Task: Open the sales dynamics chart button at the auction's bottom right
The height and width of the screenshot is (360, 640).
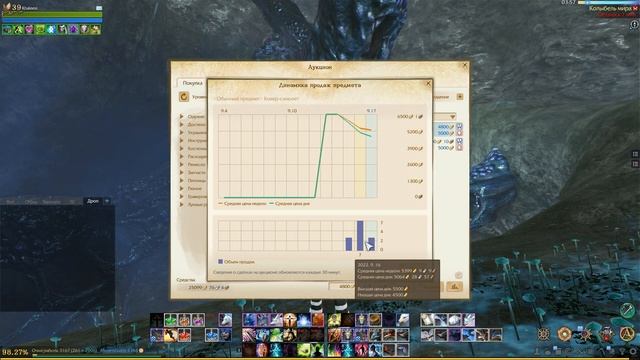Action: [454, 287]
